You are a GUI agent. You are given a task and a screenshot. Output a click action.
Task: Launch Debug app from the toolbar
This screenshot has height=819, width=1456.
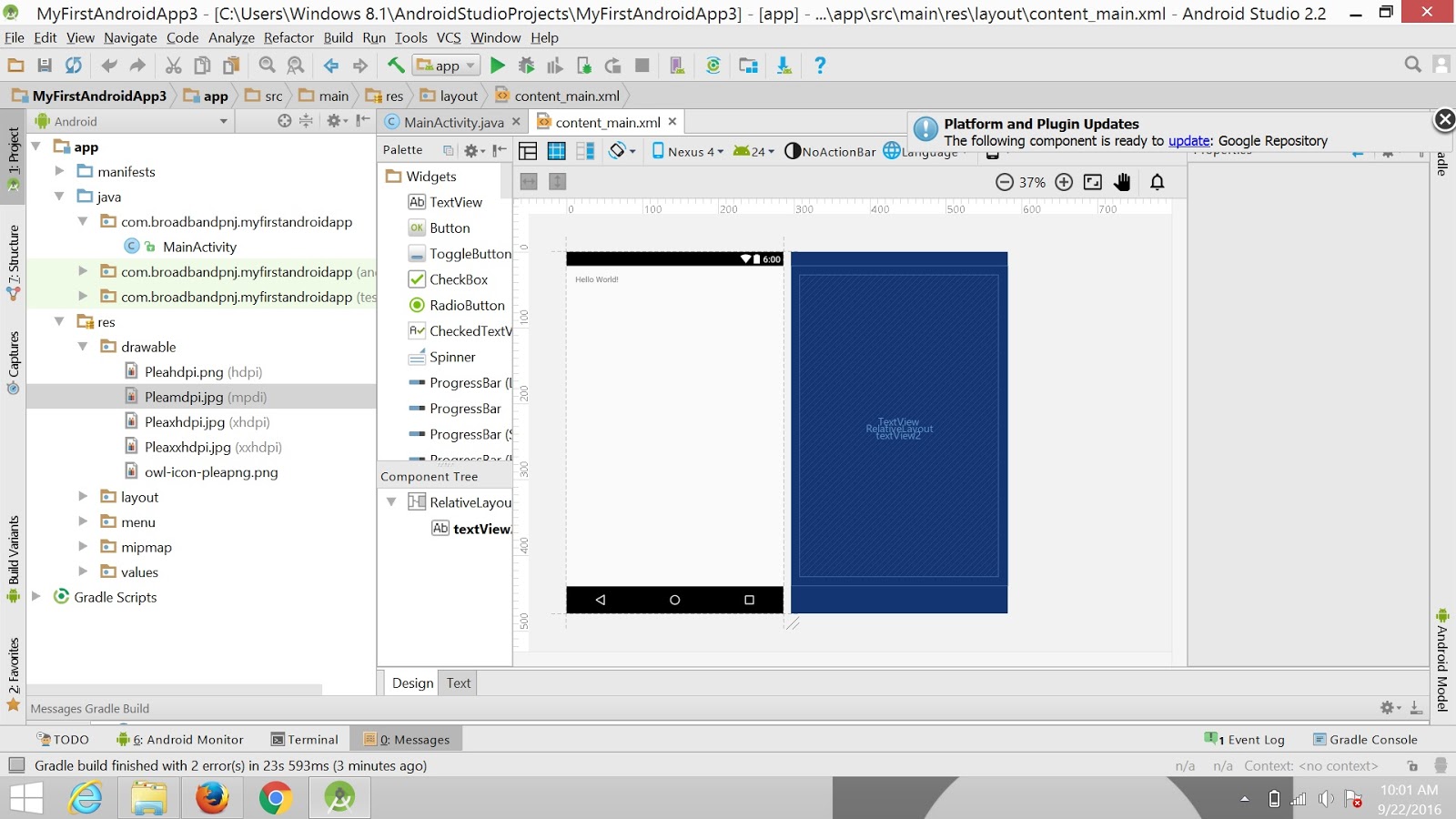click(526, 65)
